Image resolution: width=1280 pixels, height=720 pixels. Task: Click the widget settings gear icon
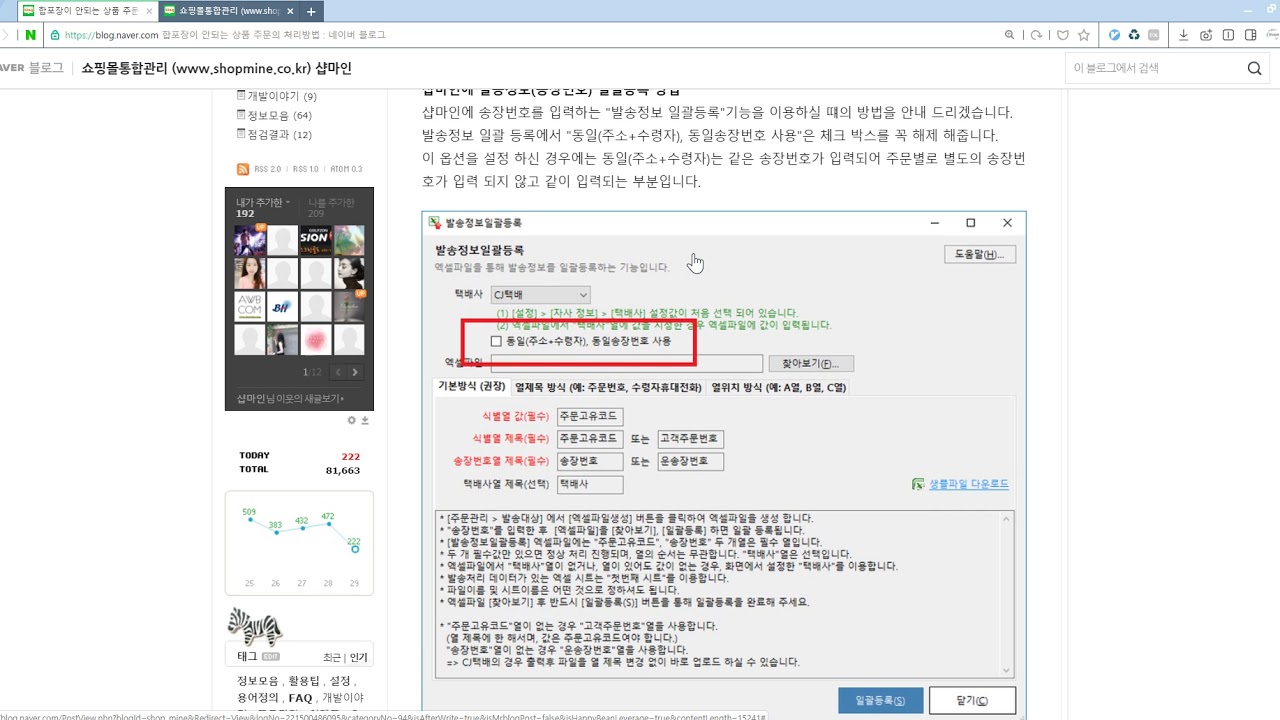point(352,420)
